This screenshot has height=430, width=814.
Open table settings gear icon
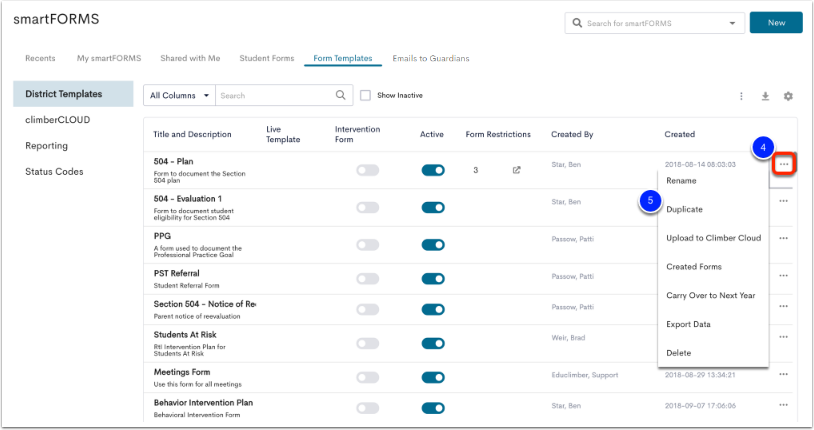pyautogui.click(x=788, y=96)
